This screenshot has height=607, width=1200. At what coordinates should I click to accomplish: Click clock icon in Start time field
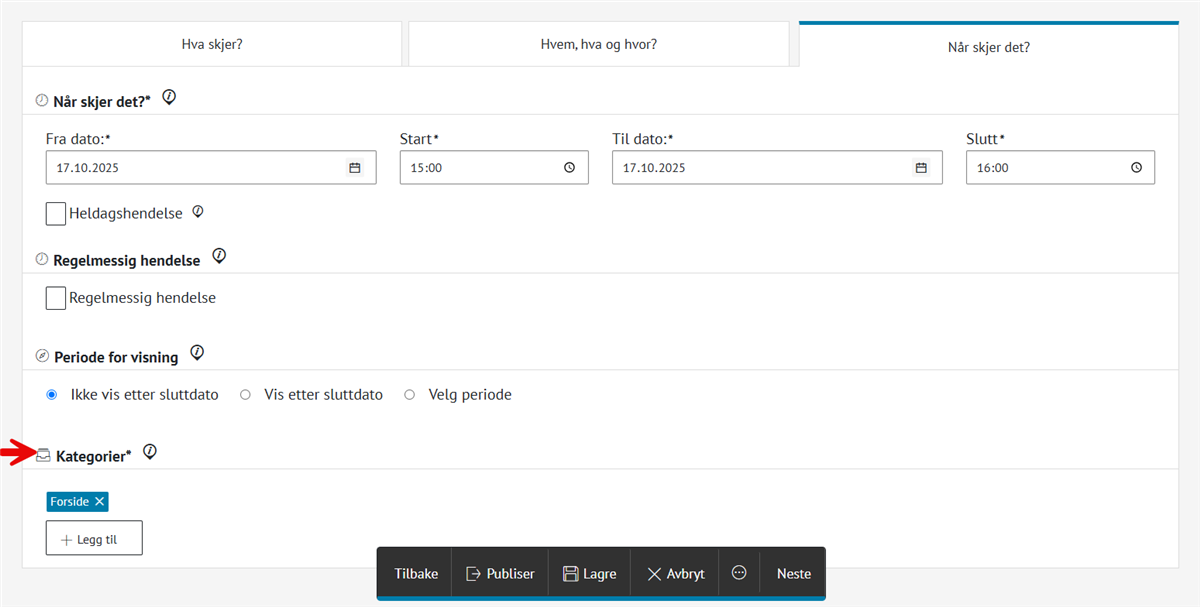[x=569, y=168]
